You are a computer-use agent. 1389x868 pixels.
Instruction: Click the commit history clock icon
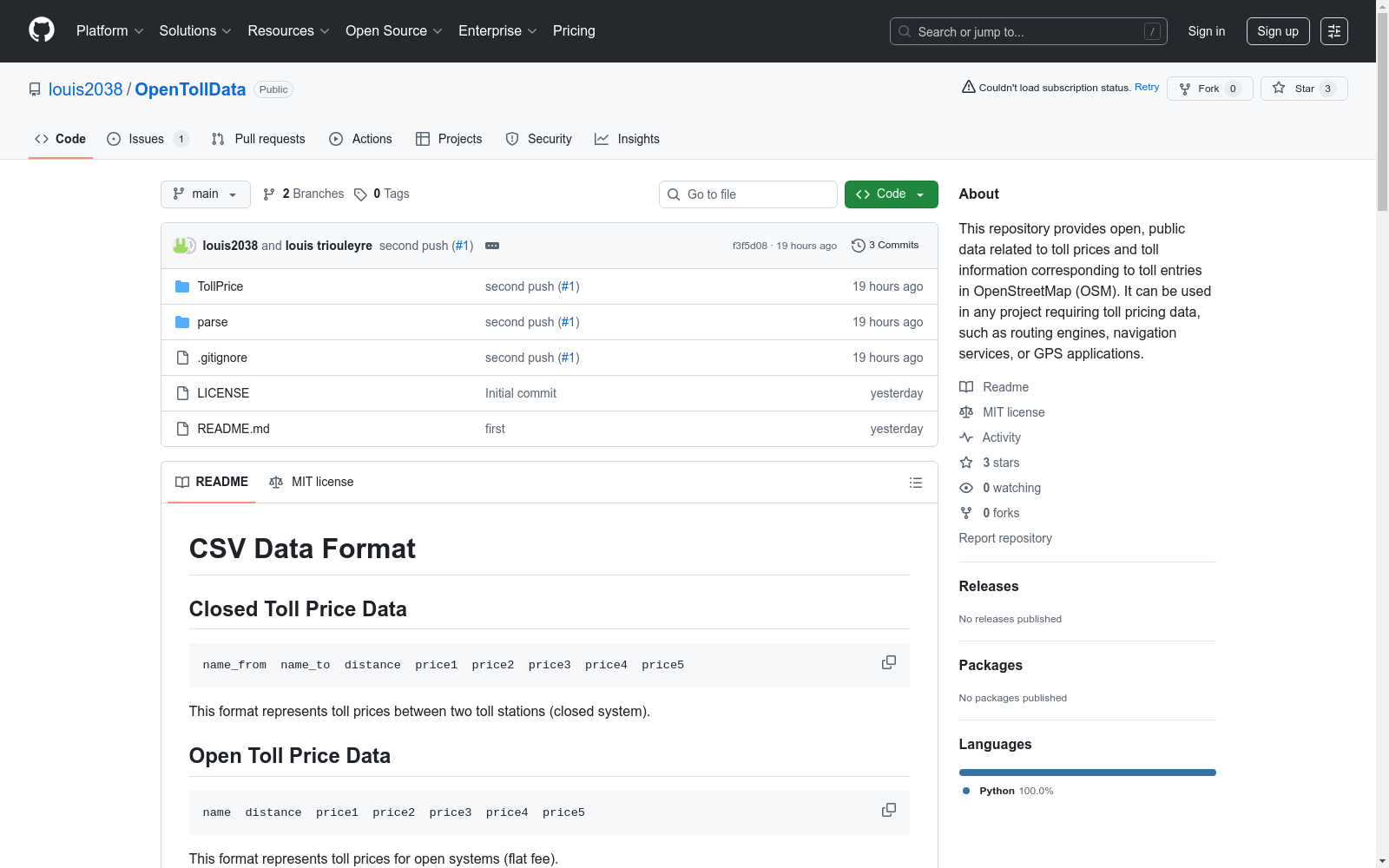(x=859, y=246)
